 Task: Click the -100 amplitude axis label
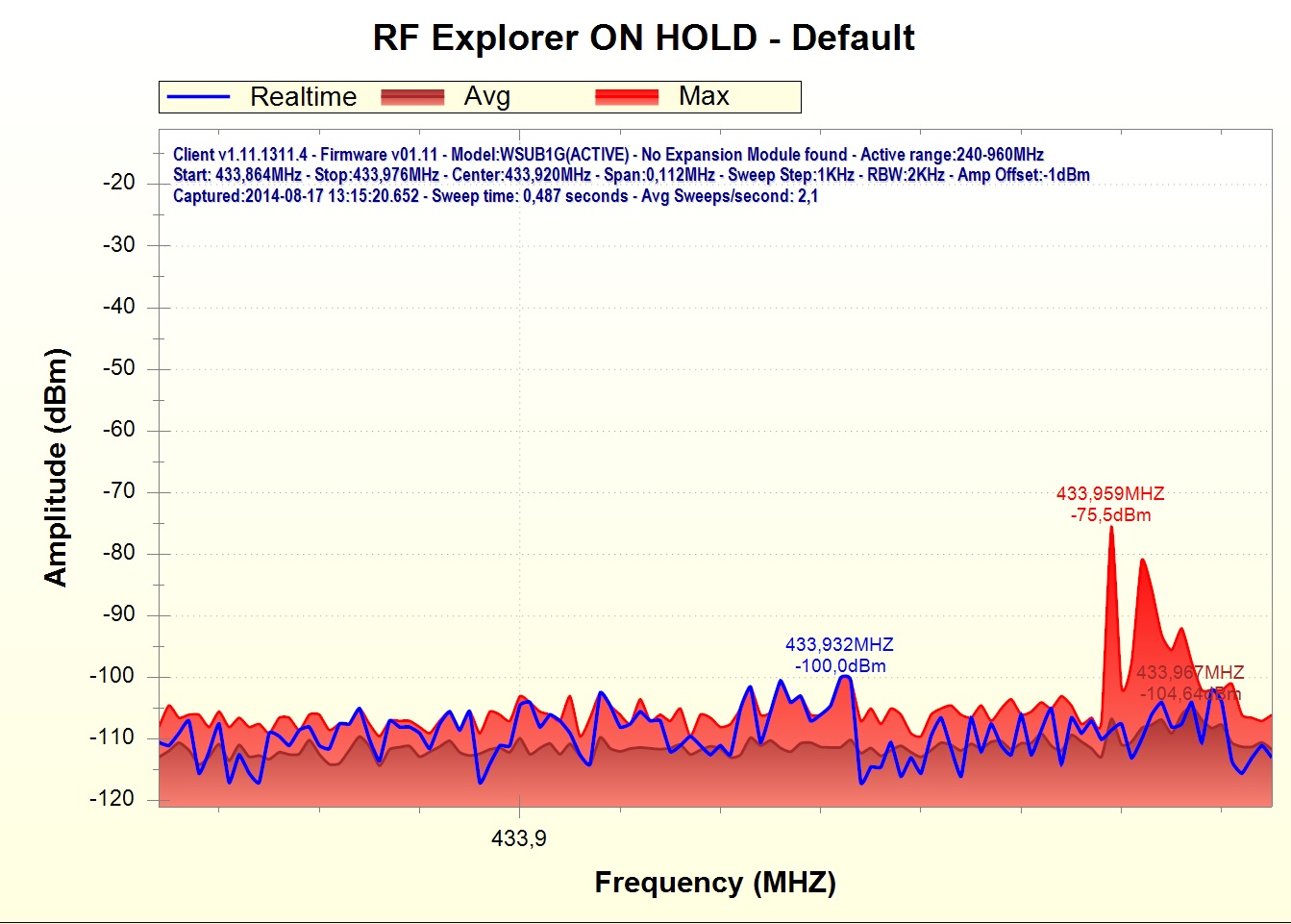[x=112, y=675]
